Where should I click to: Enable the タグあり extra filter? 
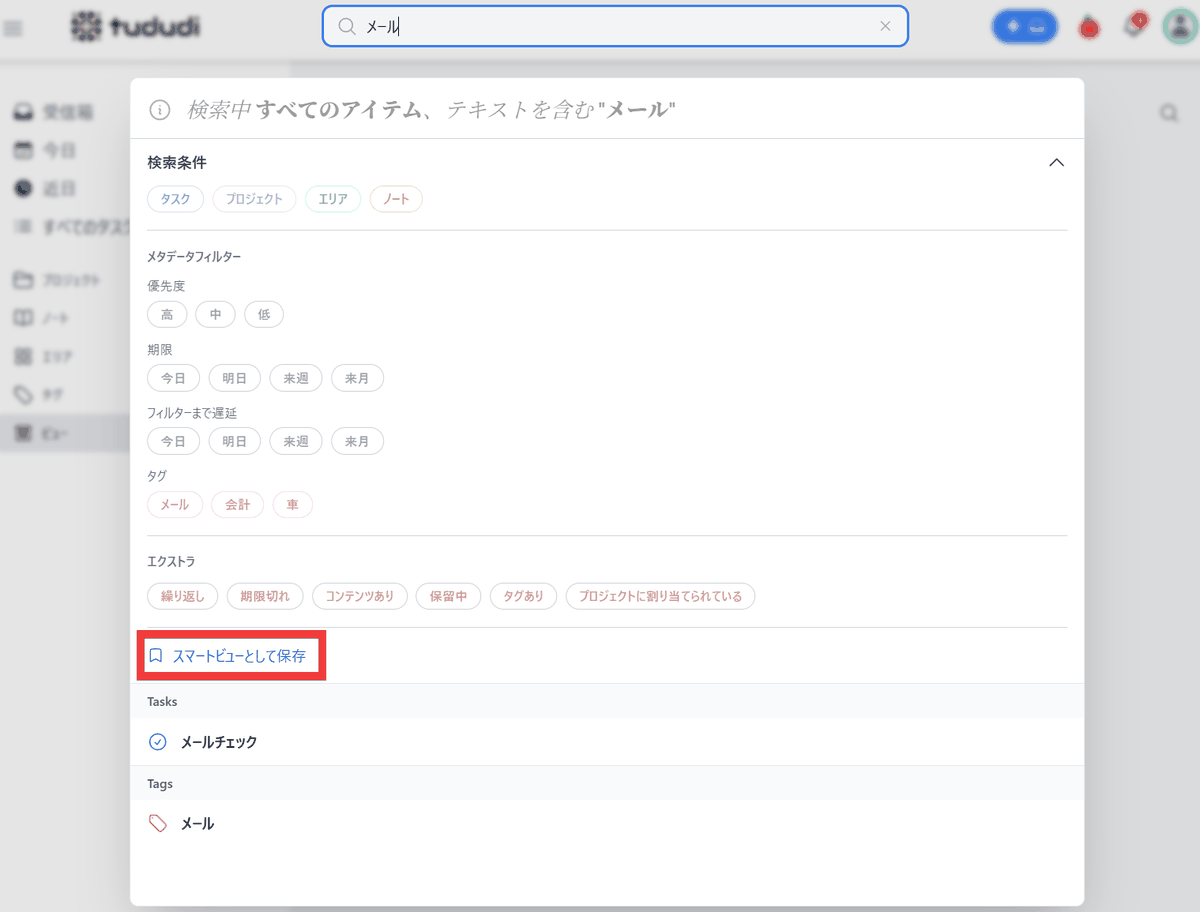(x=524, y=596)
